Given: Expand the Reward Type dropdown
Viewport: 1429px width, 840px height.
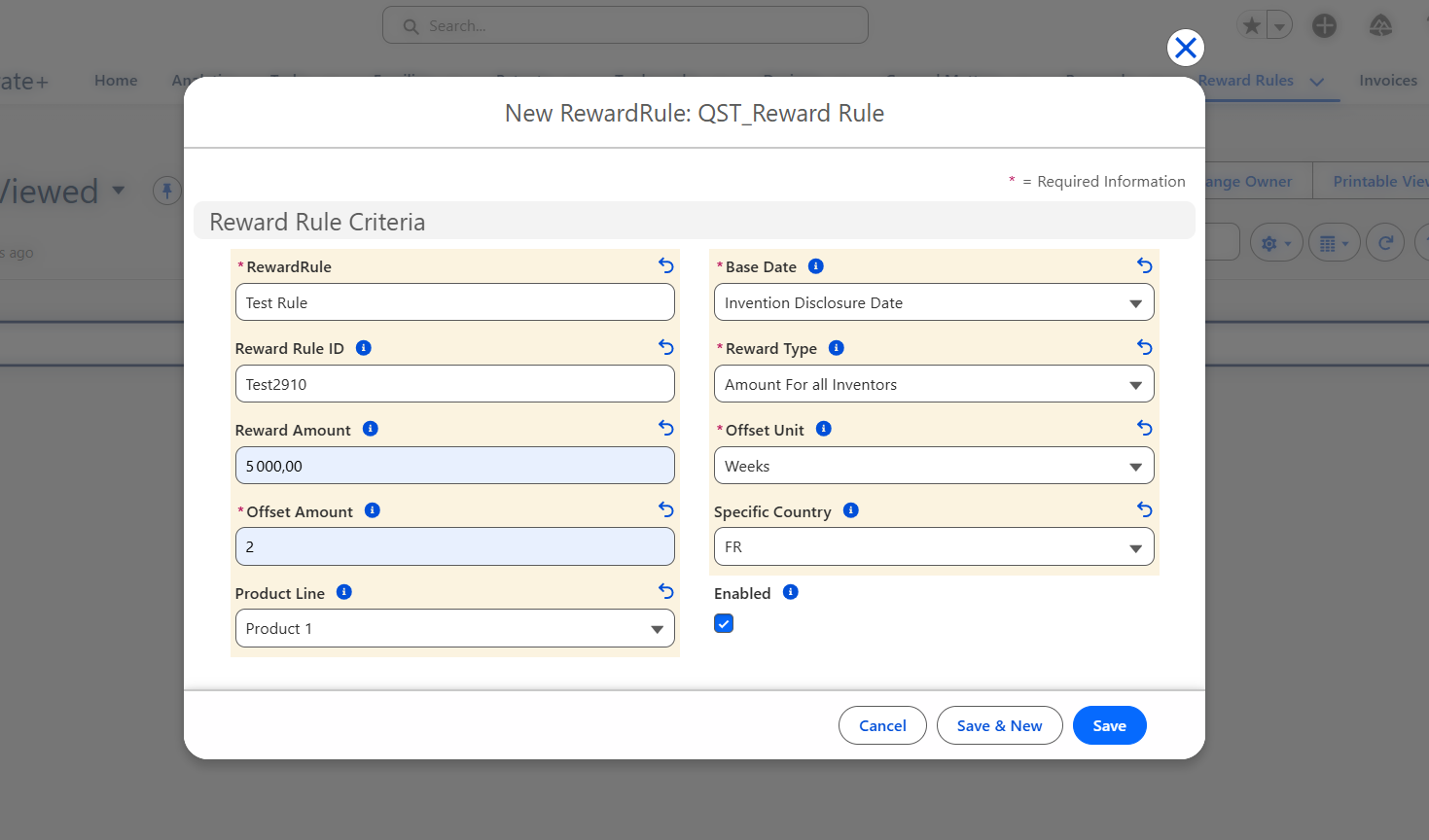Looking at the screenshot, I should pos(934,384).
